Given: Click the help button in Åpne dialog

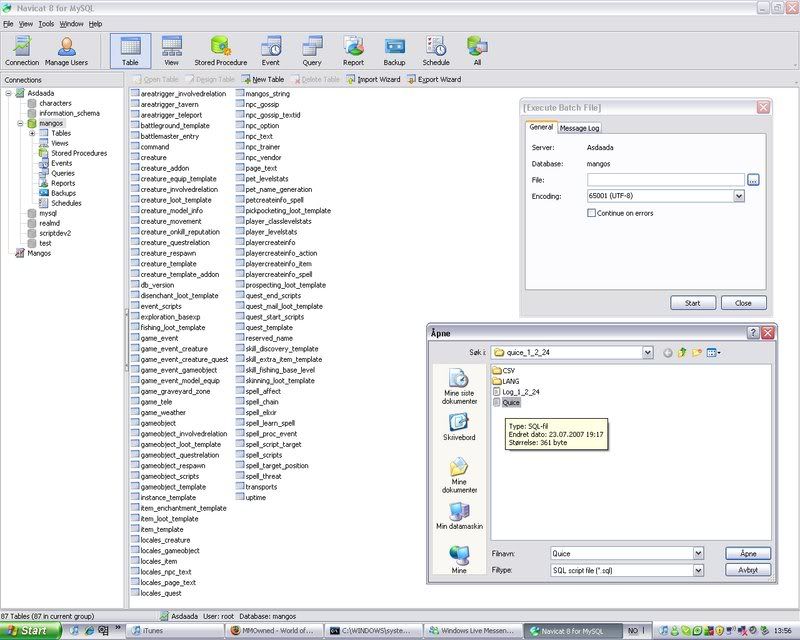Looking at the screenshot, I should (x=753, y=333).
